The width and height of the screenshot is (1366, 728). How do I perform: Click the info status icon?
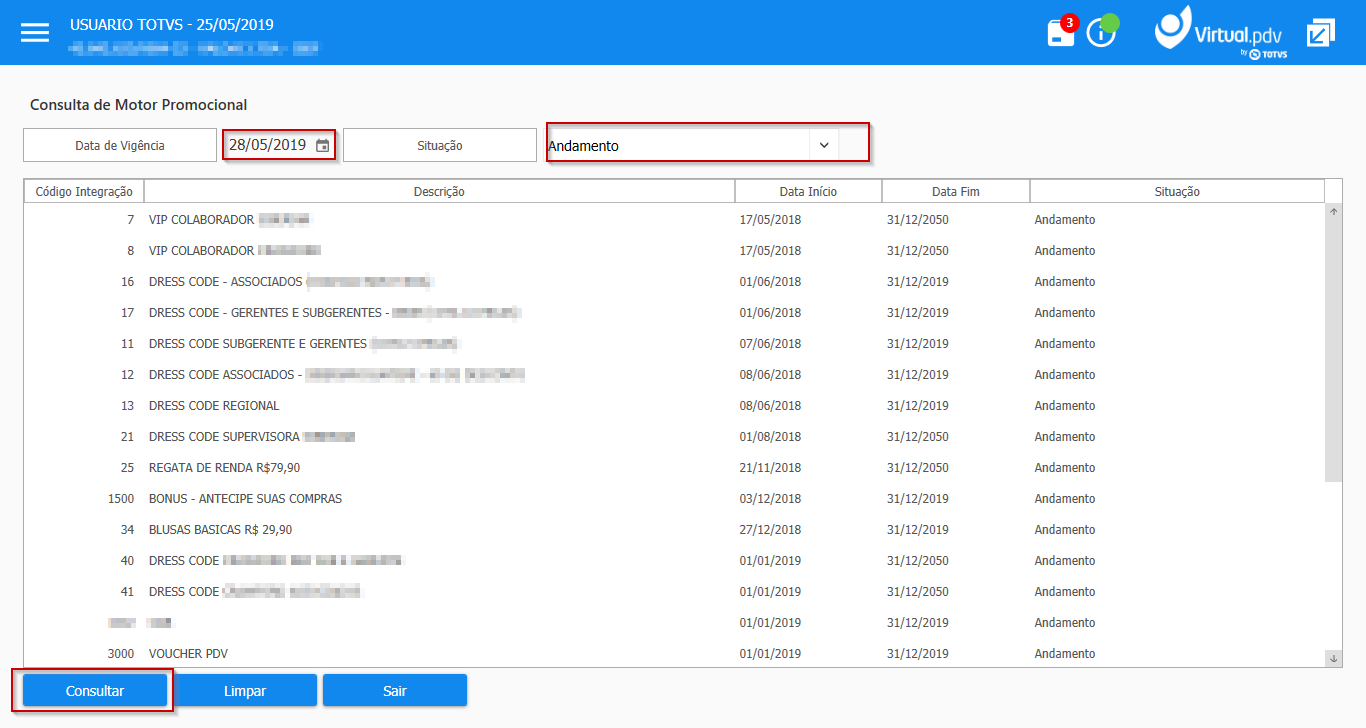point(1102,31)
